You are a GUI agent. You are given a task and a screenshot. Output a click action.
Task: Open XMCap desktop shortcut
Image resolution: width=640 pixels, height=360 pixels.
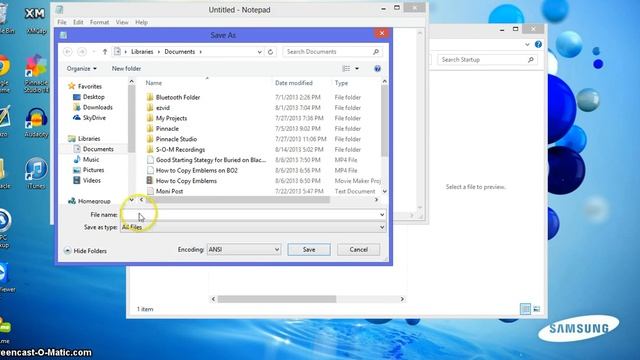click(36, 20)
